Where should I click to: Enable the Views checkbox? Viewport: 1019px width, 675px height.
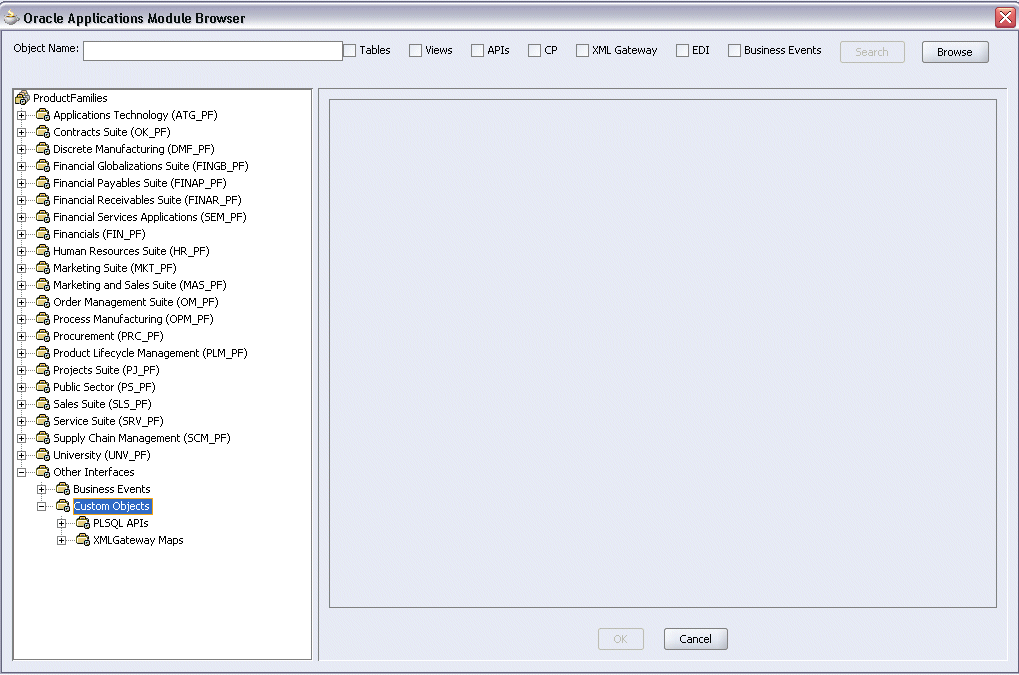pyautogui.click(x=415, y=51)
